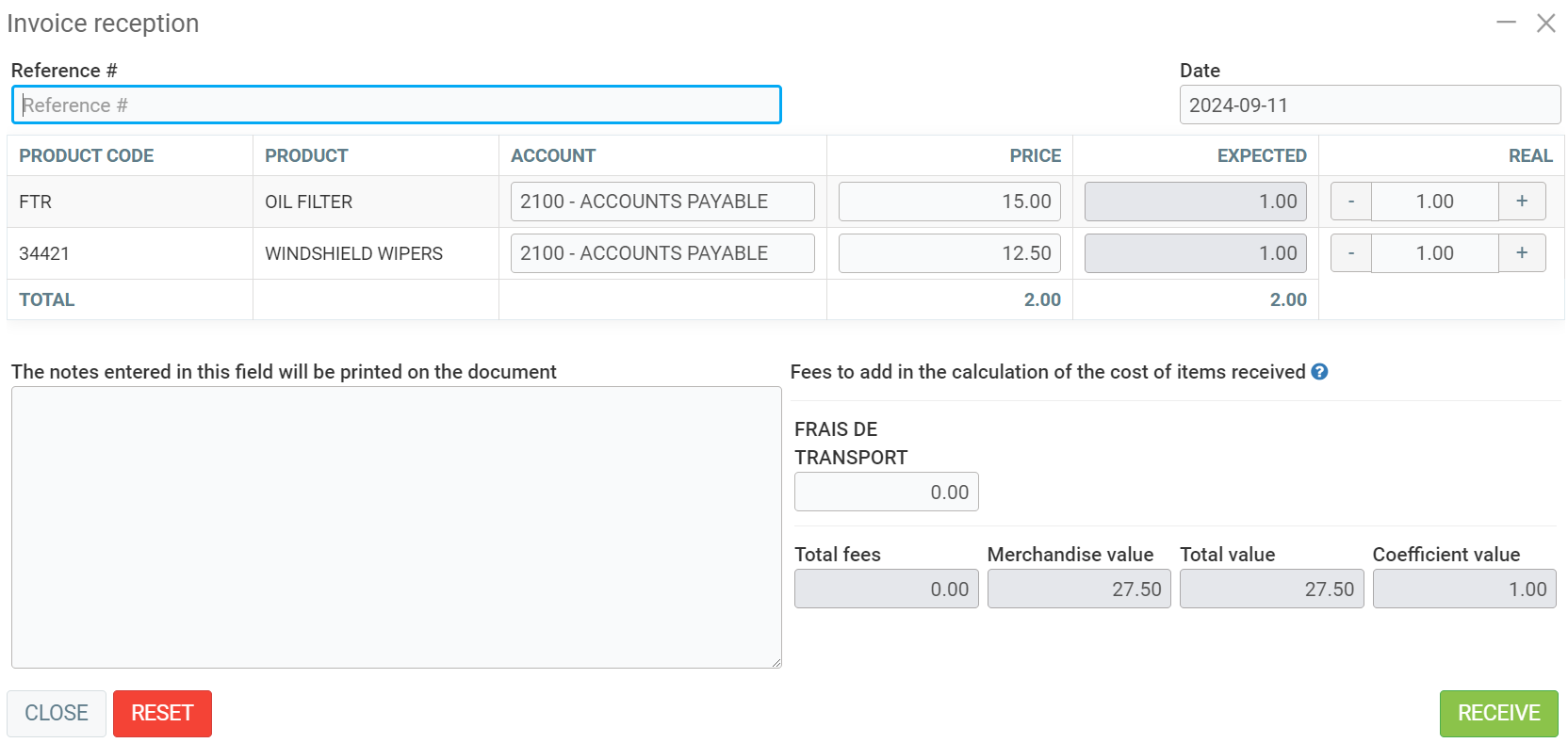This screenshot has width=1568, height=743.
Task: Close the dialog with the X icon
Action: coord(1545,23)
